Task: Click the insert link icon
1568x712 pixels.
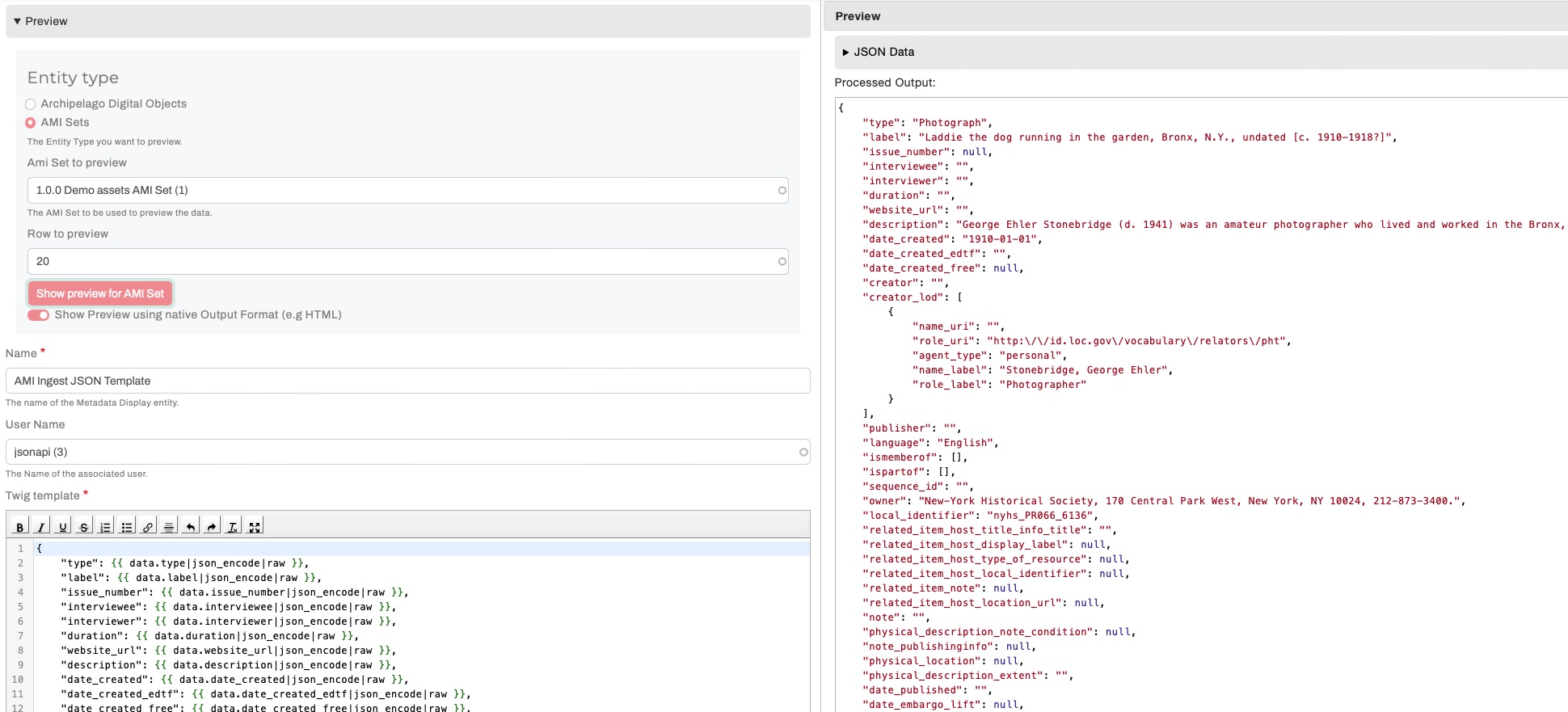Action: [x=148, y=527]
